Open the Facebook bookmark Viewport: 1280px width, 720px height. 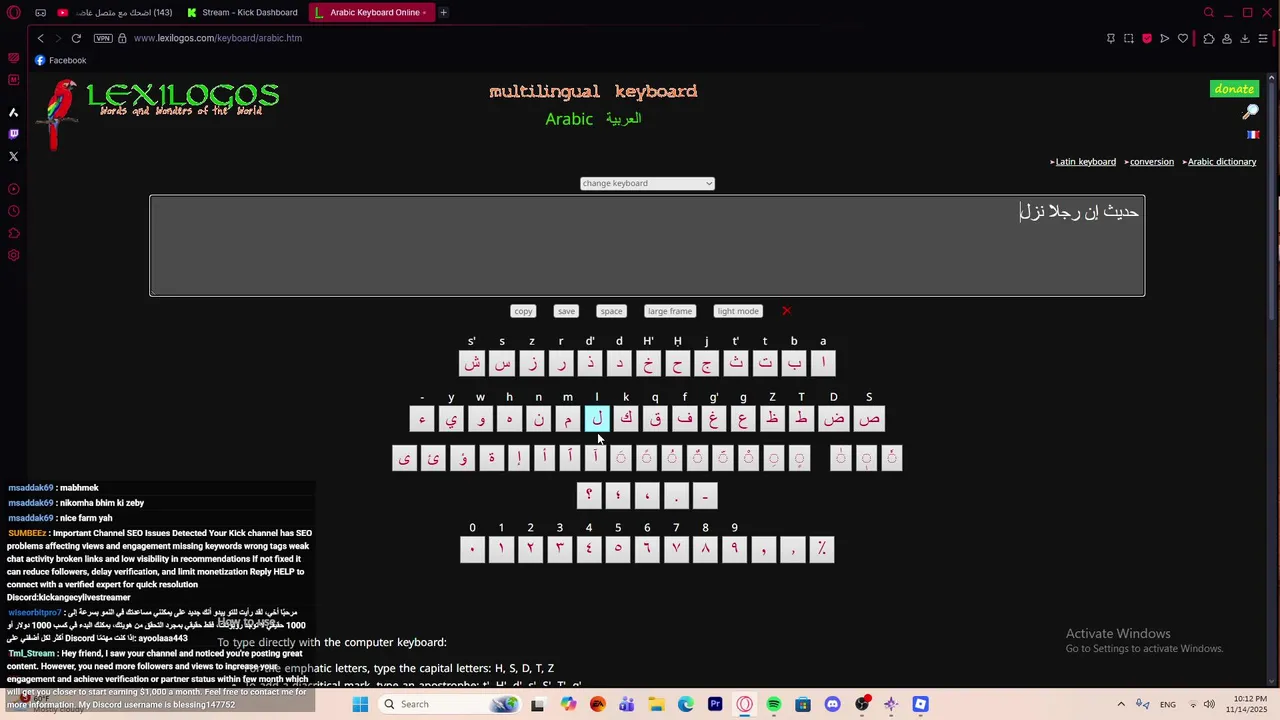(x=60, y=60)
